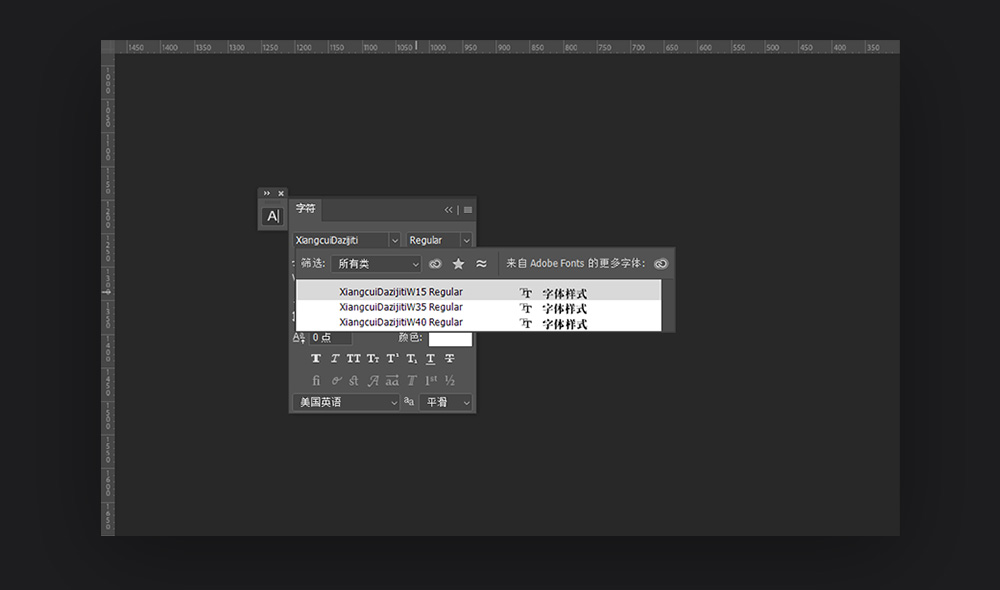Apply subscript text style
This screenshot has height=590, width=1000.
point(411,358)
